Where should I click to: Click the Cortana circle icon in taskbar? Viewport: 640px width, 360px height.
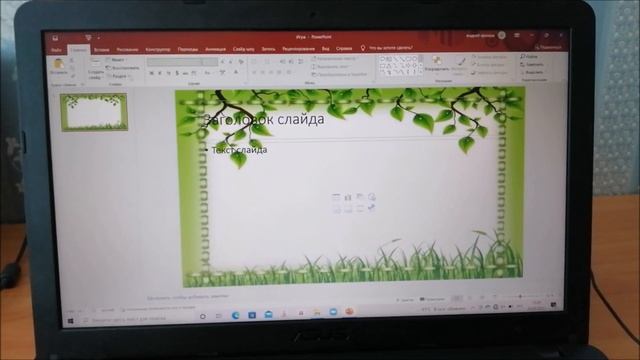pos(202,316)
